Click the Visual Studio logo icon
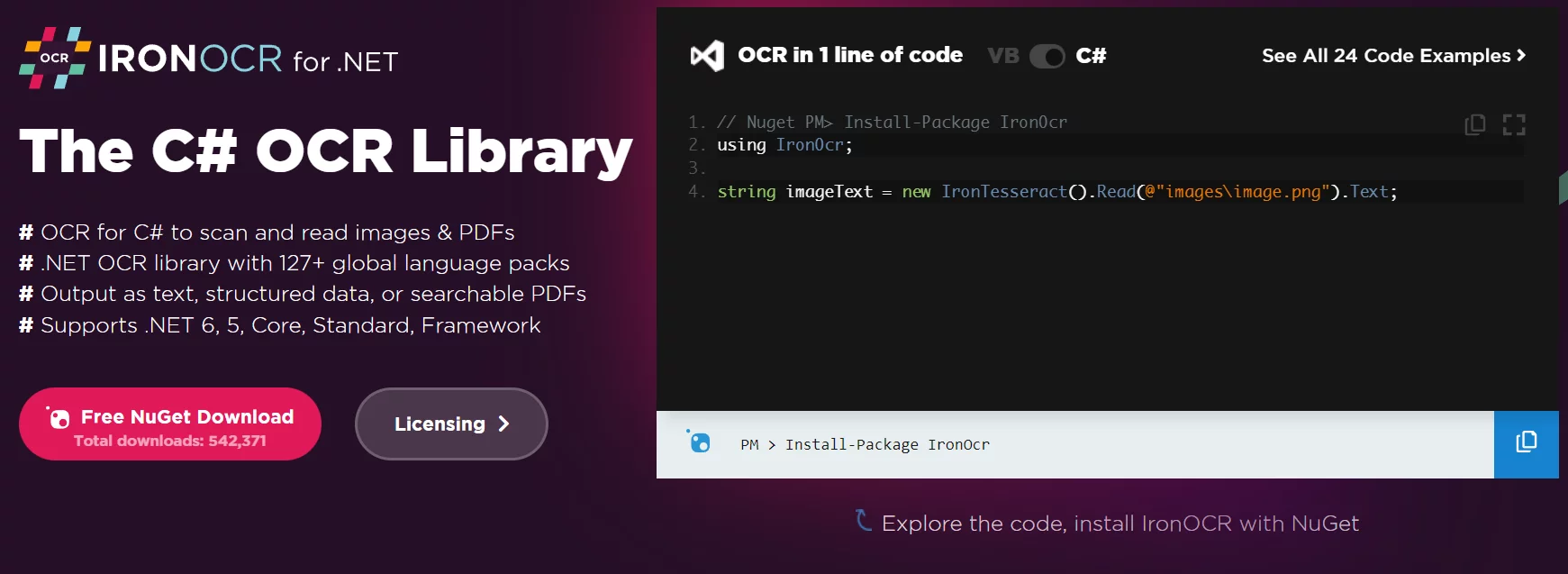 pos(707,56)
